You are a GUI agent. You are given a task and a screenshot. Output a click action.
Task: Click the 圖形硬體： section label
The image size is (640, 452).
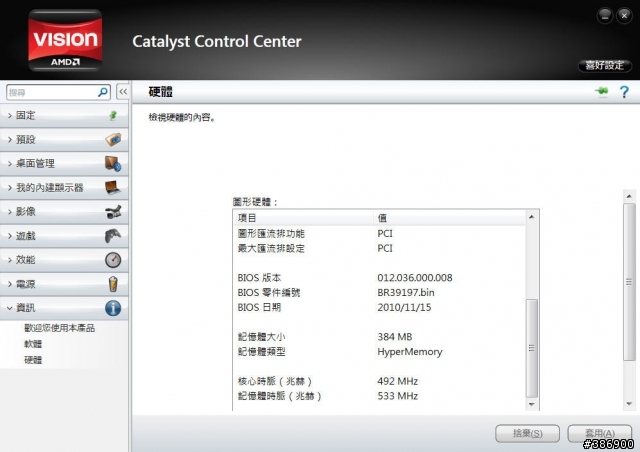coord(255,202)
